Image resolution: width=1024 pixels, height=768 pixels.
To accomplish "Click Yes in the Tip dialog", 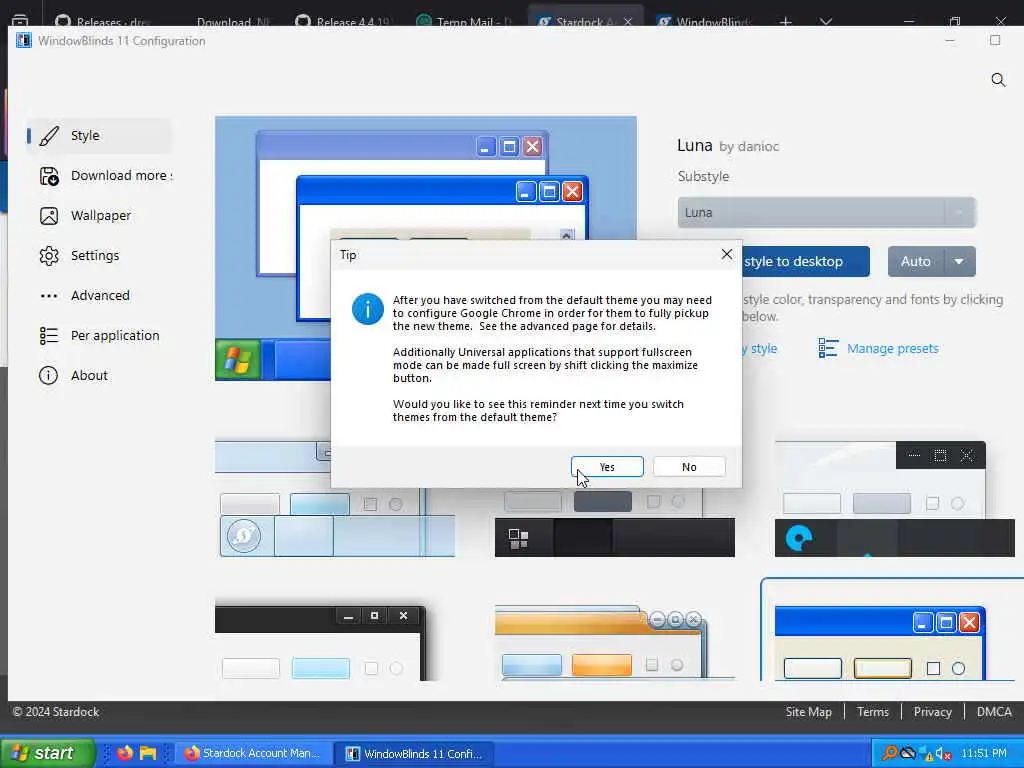I will point(607,466).
